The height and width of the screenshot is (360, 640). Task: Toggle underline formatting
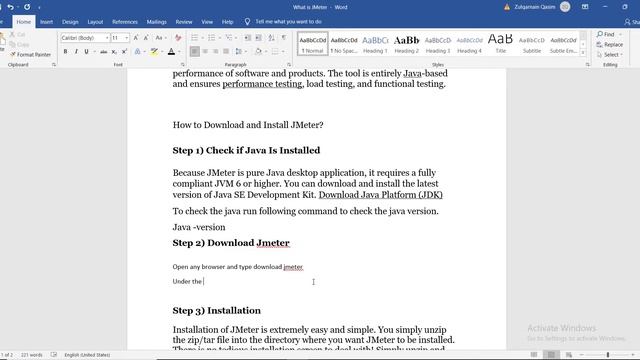(x=86, y=51)
